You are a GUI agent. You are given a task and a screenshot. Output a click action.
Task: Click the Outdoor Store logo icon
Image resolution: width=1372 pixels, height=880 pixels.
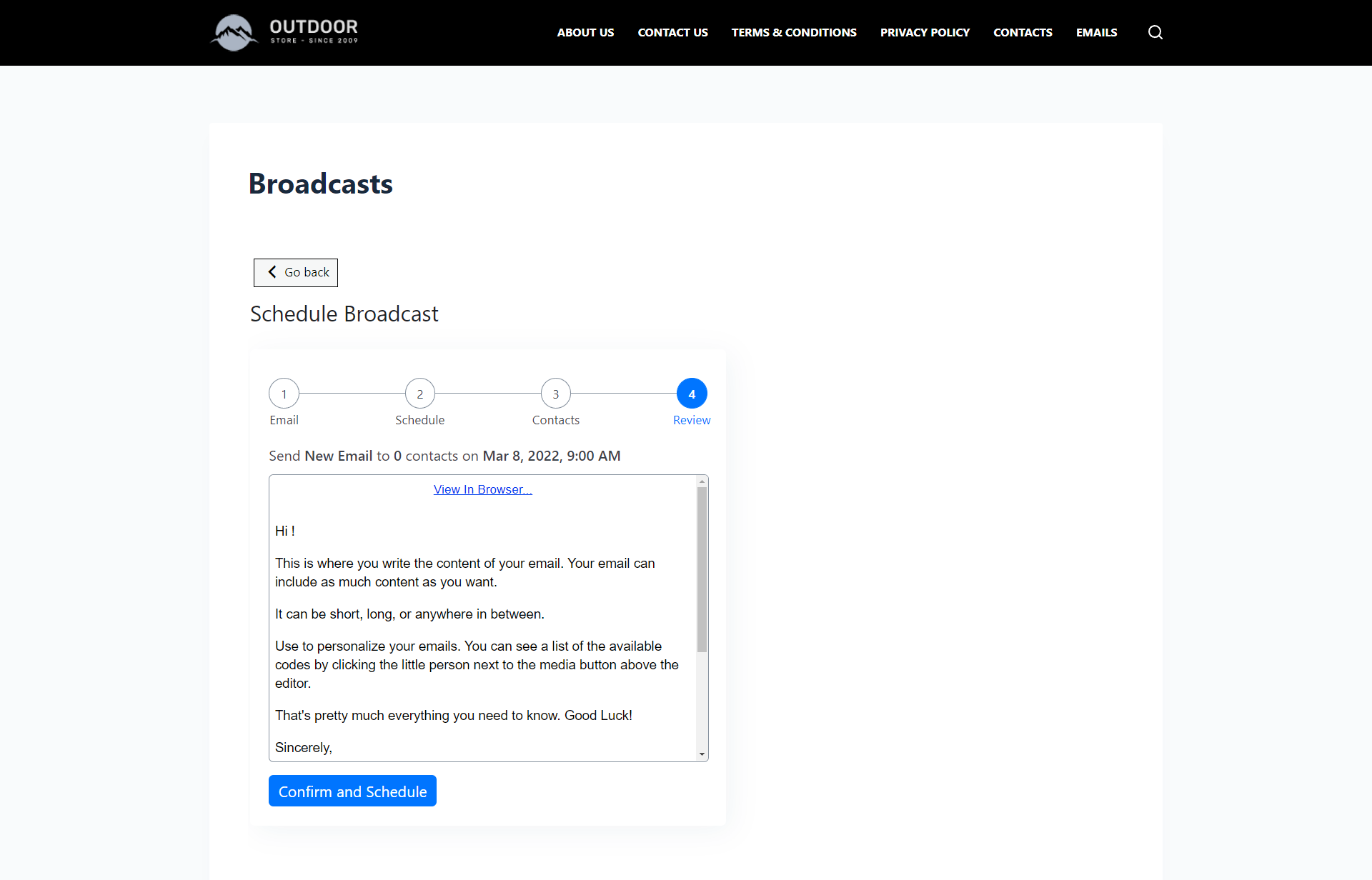[231, 32]
